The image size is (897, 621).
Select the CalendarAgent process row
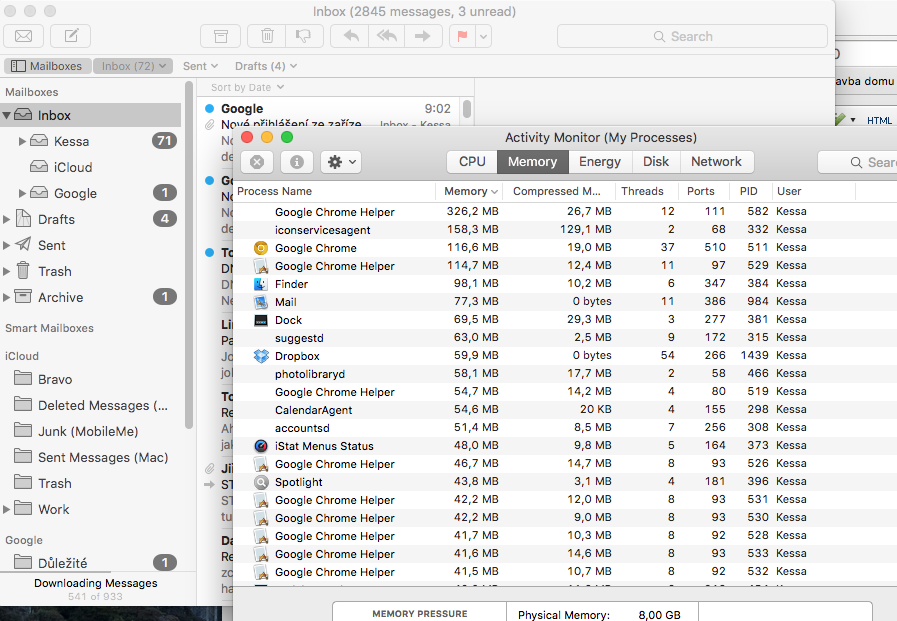[565, 410]
